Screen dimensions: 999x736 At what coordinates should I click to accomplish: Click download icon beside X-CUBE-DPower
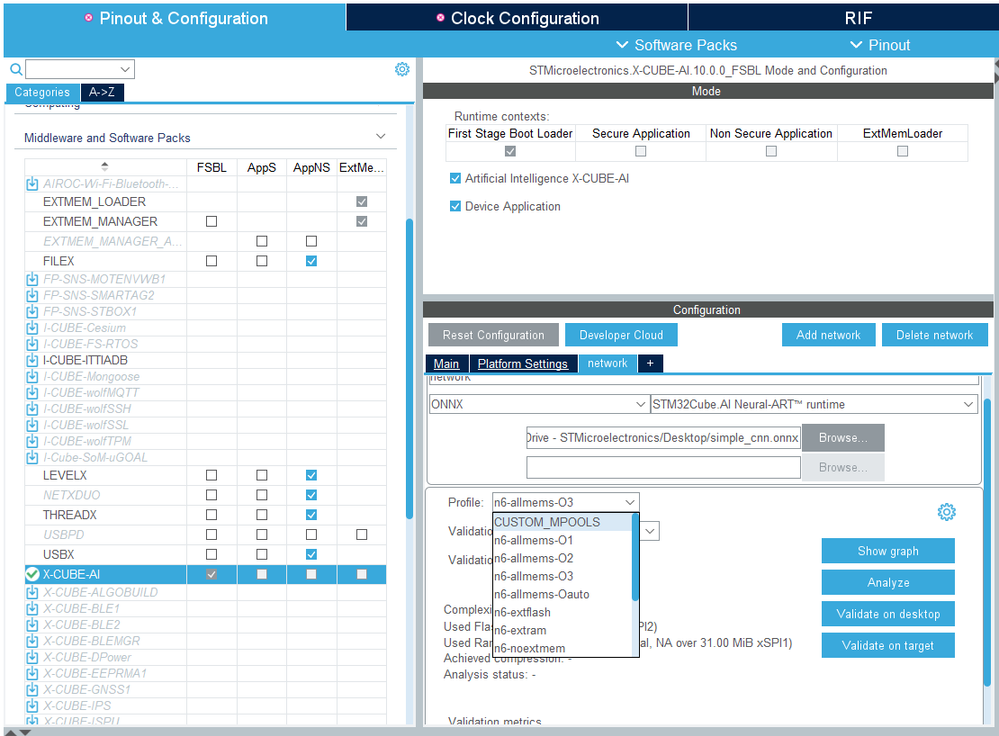pyautogui.click(x=32, y=657)
